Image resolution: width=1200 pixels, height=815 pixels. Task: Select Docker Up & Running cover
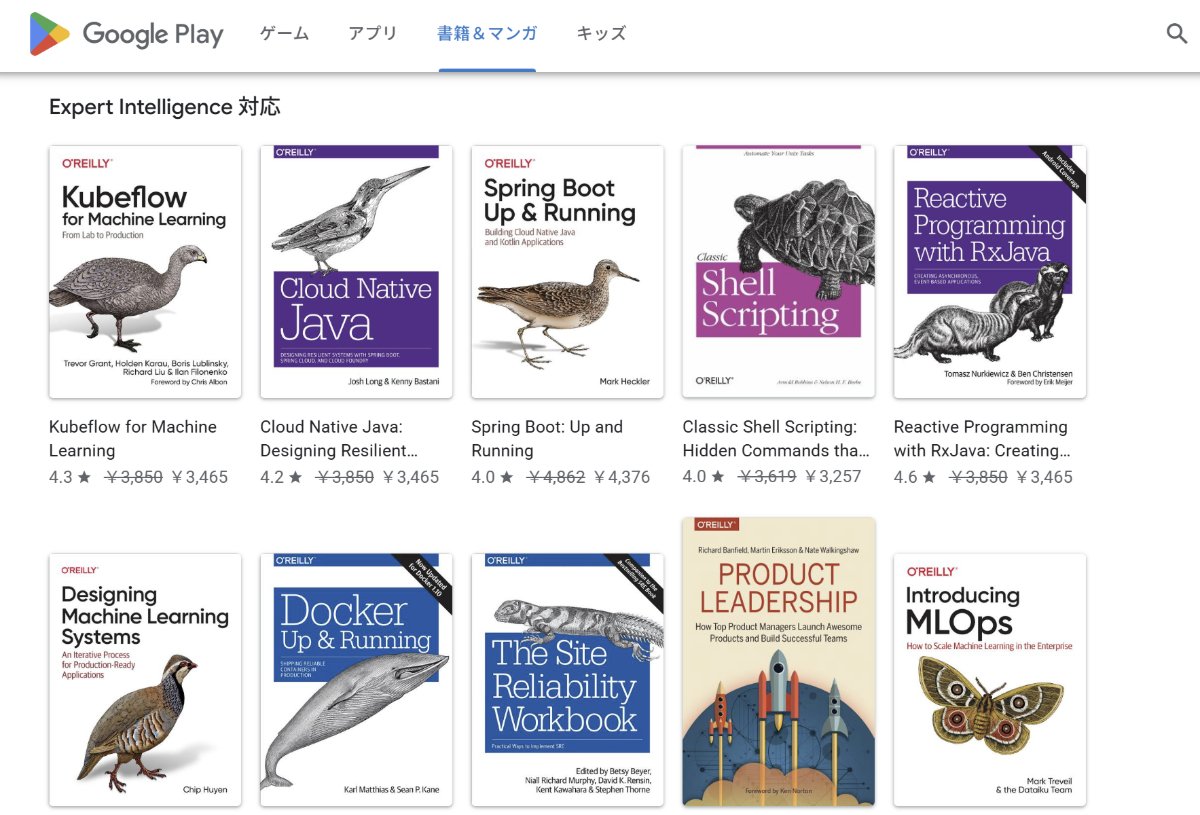click(356, 680)
